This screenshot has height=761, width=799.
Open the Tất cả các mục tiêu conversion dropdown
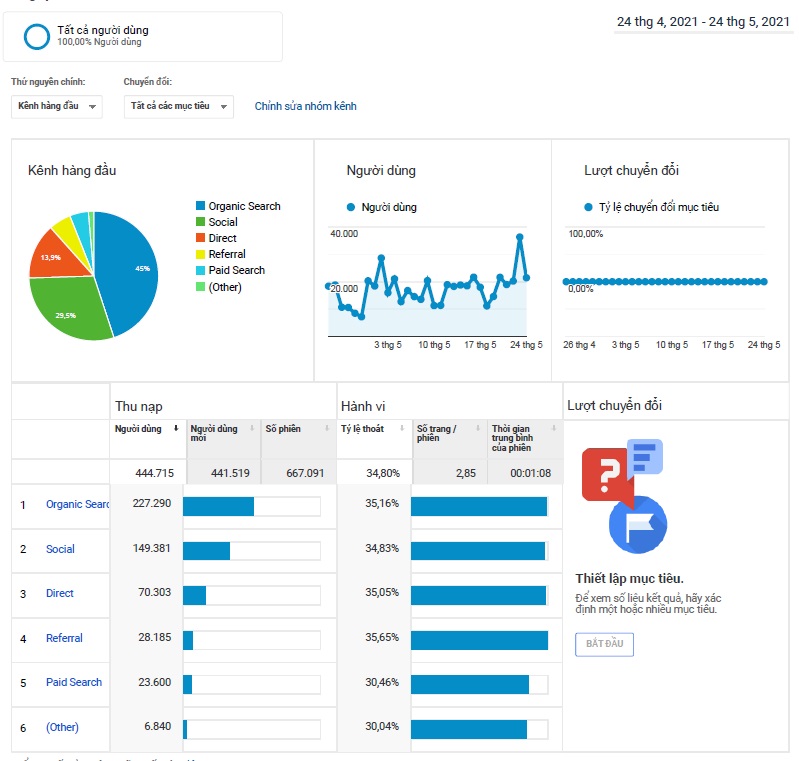pos(178,107)
